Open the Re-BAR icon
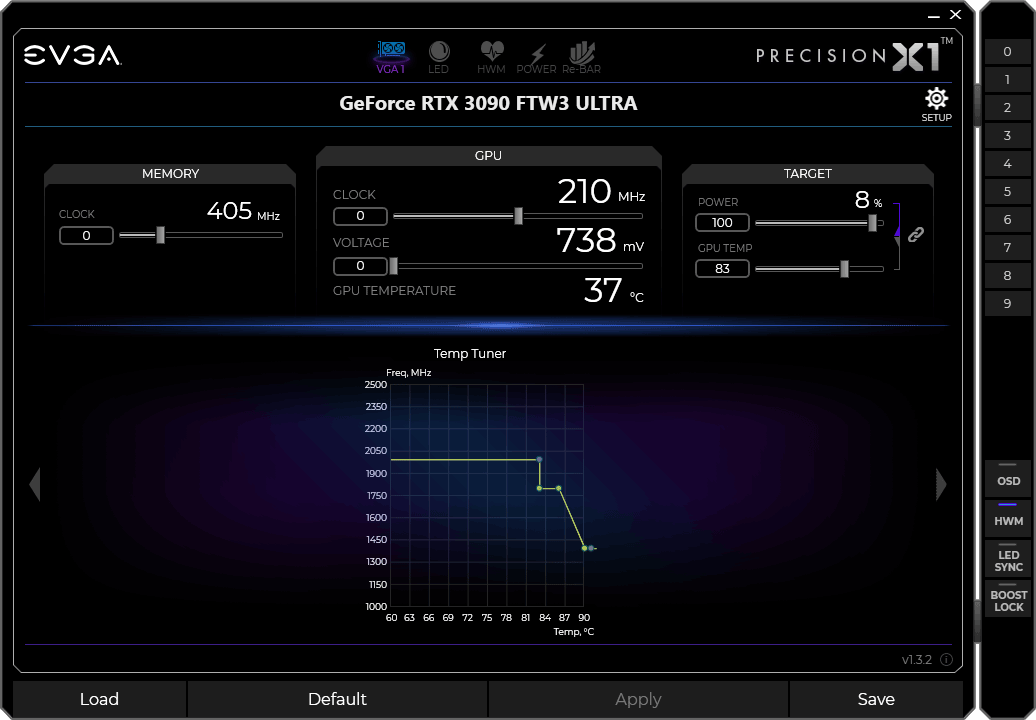The width and height of the screenshot is (1036, 720). click(581, 56)
